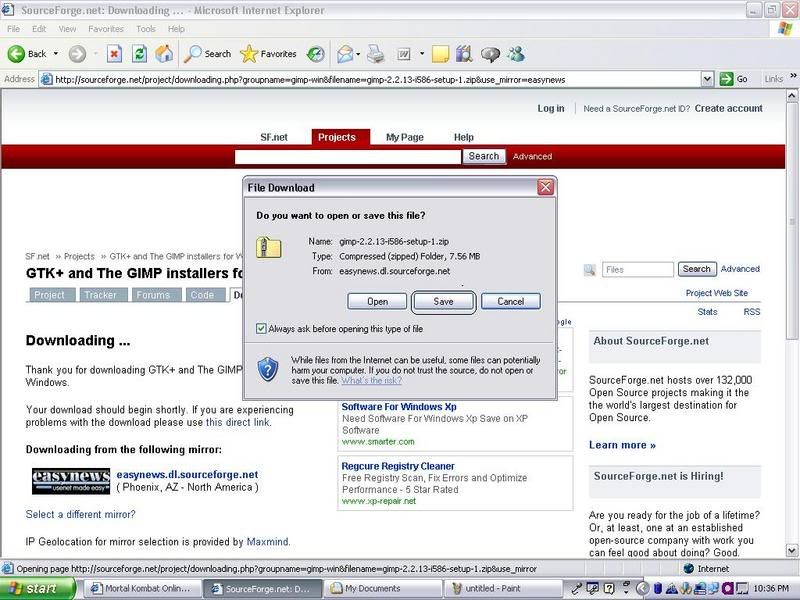Open the Project Web Site link

[x=716, y=293]
